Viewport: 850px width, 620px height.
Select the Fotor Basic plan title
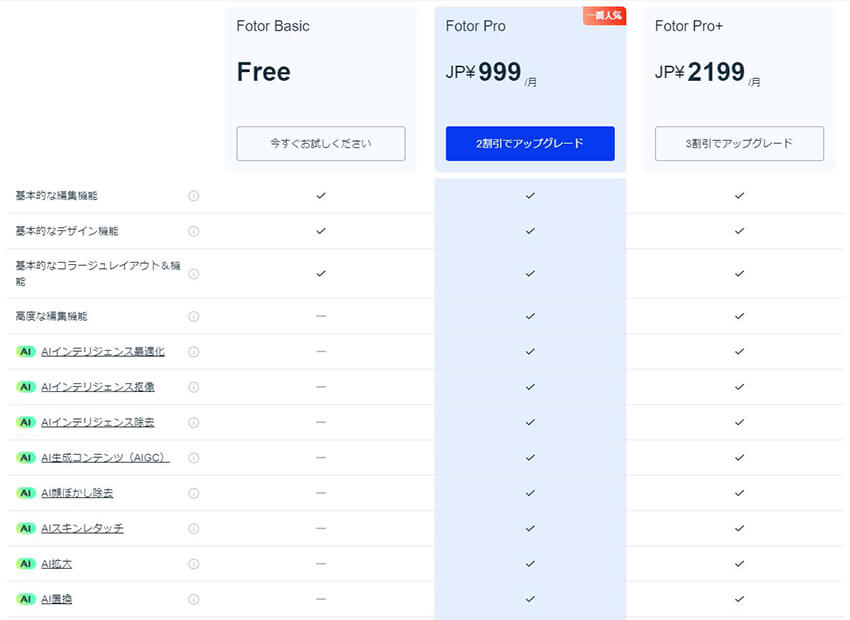(273, 26)
